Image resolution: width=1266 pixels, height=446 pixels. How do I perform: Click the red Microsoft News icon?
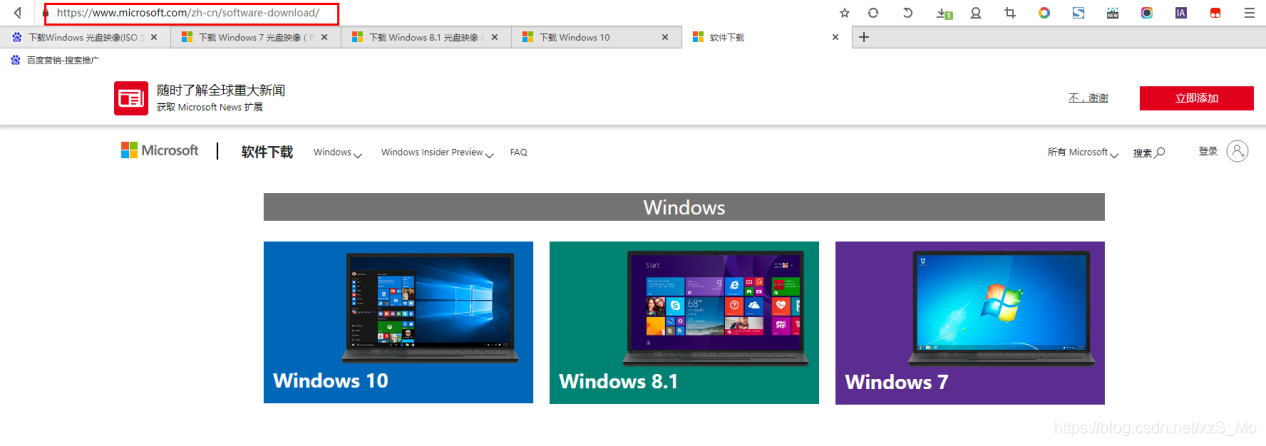pos(131,98)
